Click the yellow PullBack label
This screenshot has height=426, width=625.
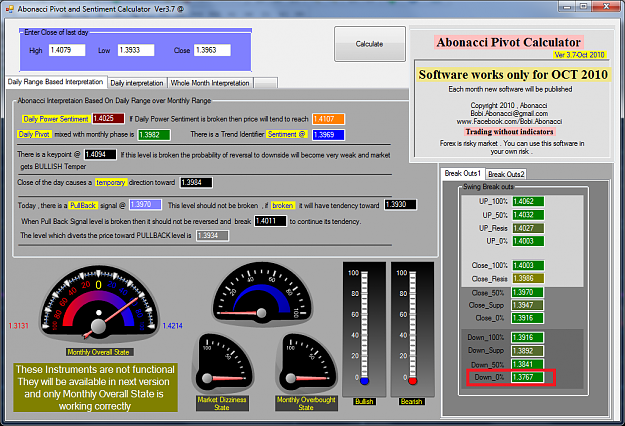point(83,205)
